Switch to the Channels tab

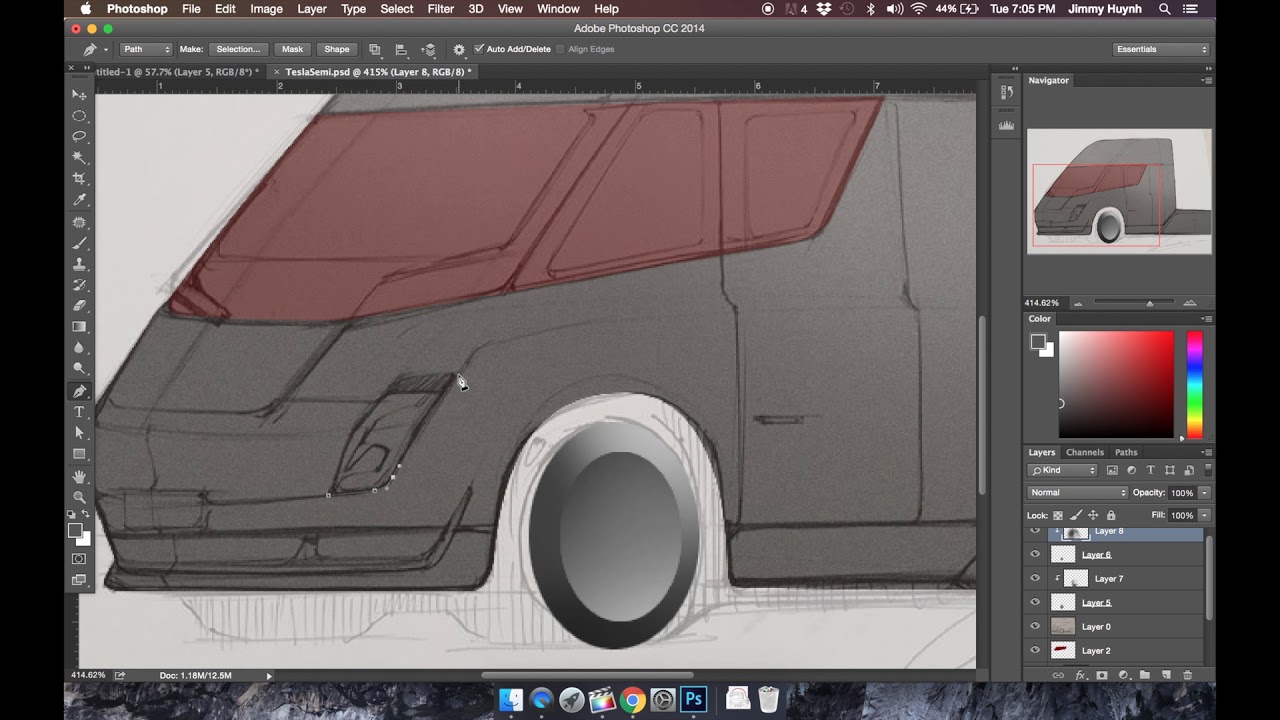tap(1084, 452)
